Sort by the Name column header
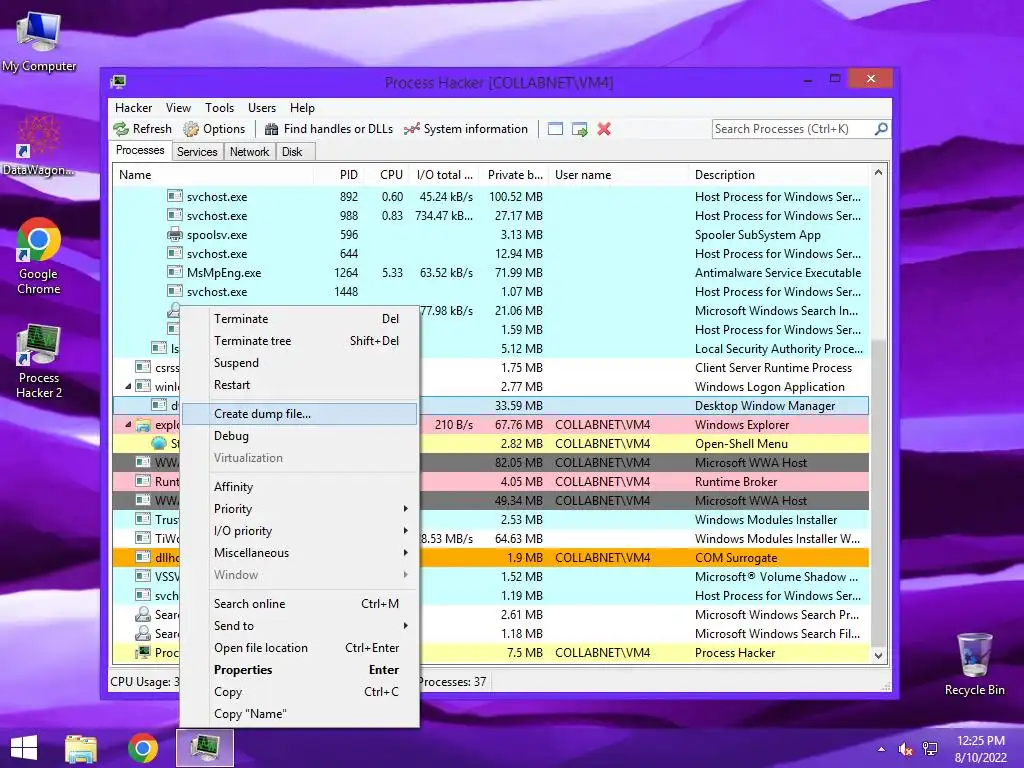 (x=213, y=175)
